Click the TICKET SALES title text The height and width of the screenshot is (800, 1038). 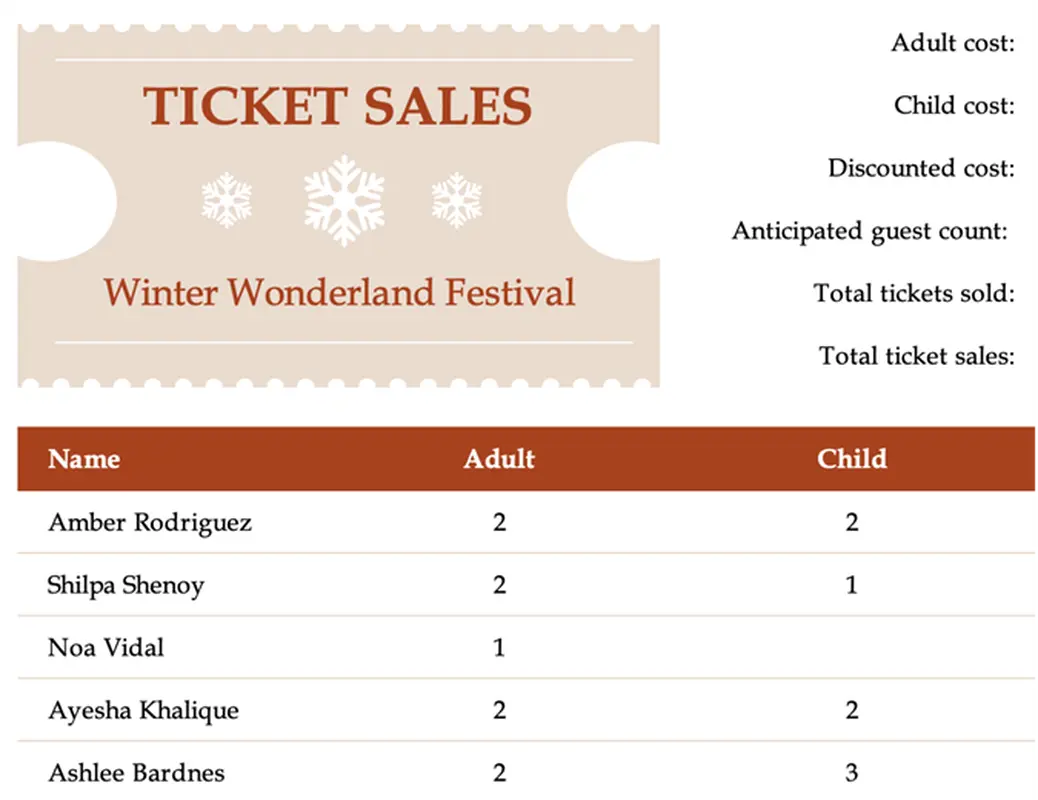coord(338,106)
